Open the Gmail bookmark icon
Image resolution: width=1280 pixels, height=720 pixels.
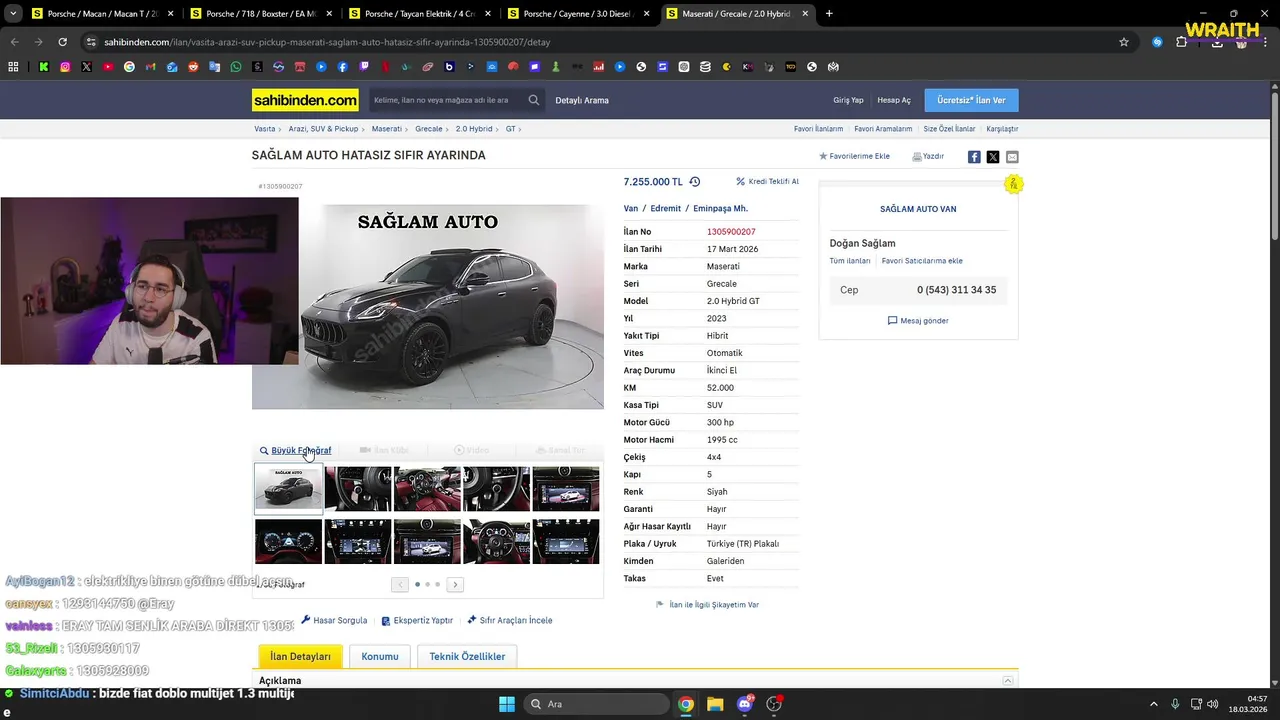(150, 67)
